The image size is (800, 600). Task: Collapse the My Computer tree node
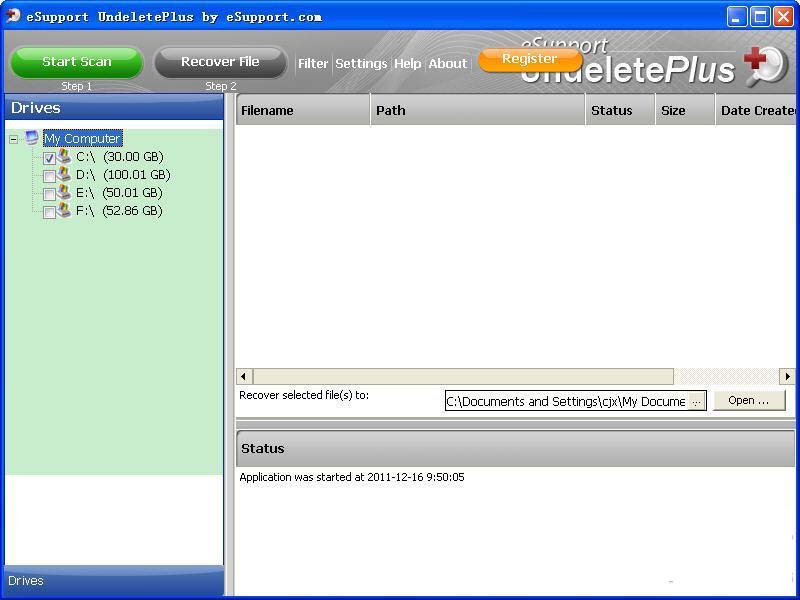[14, 139]
